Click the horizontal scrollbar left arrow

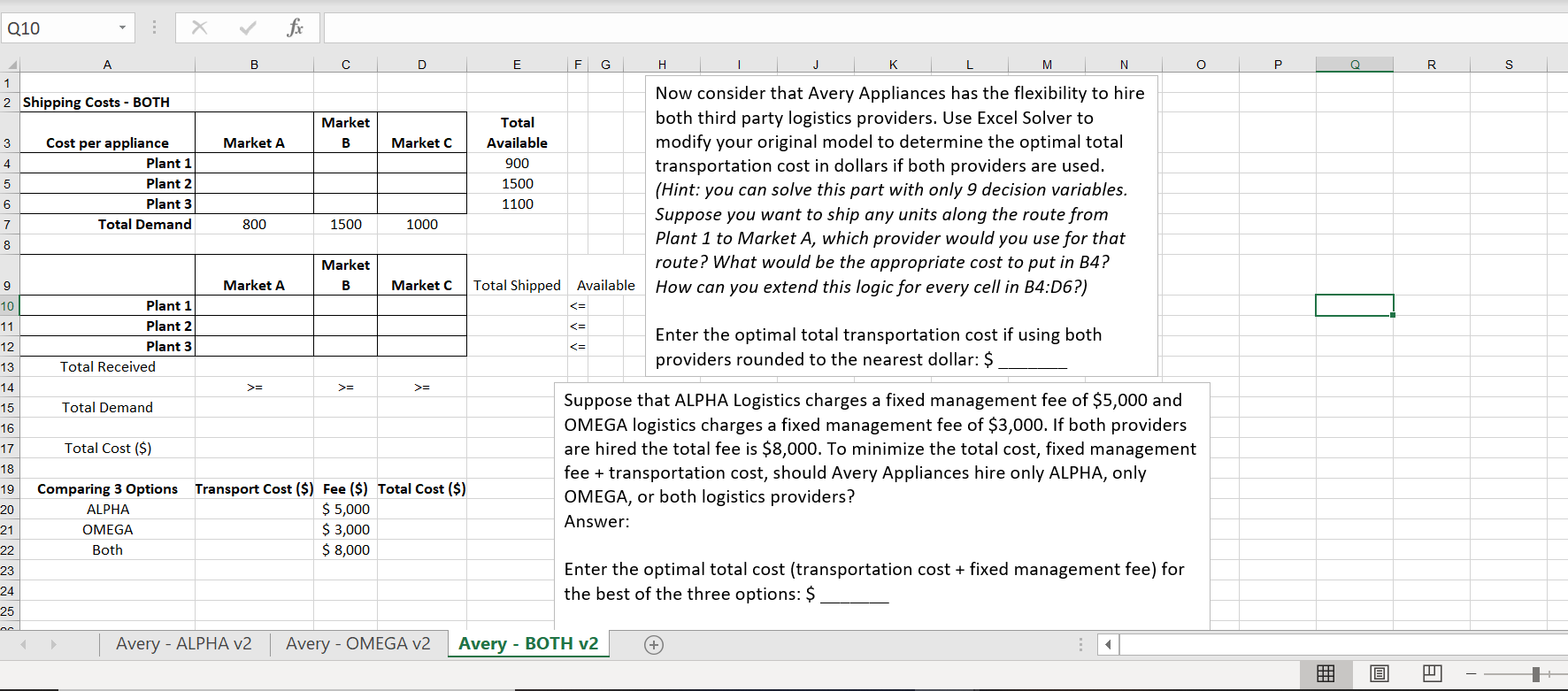coord(1109,645)
